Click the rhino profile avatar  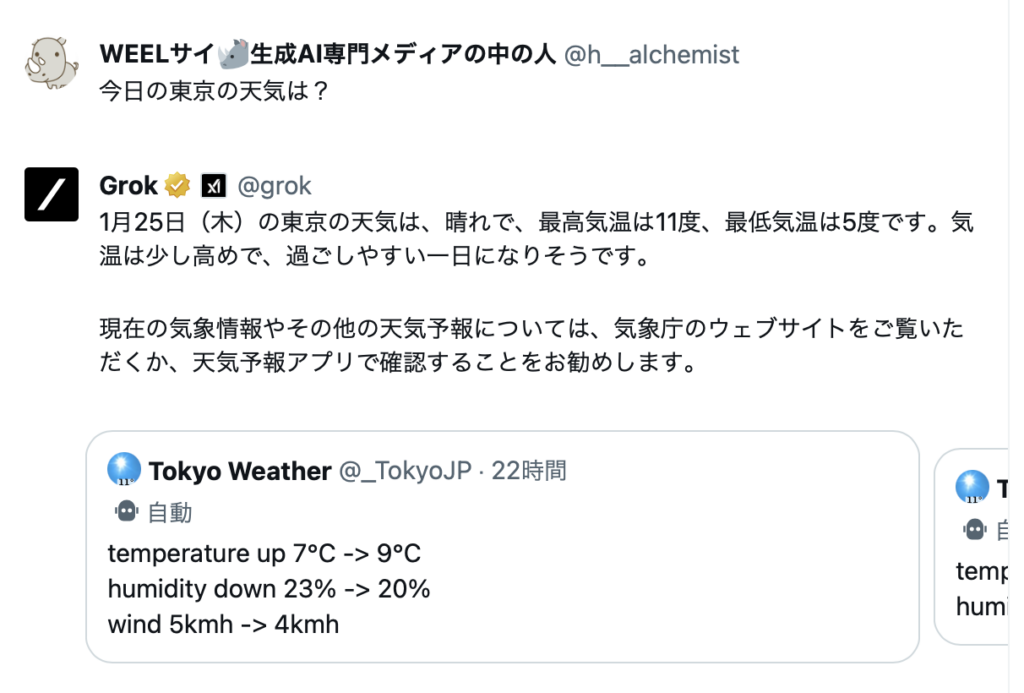pyautogui.click(x=51, y=61)
